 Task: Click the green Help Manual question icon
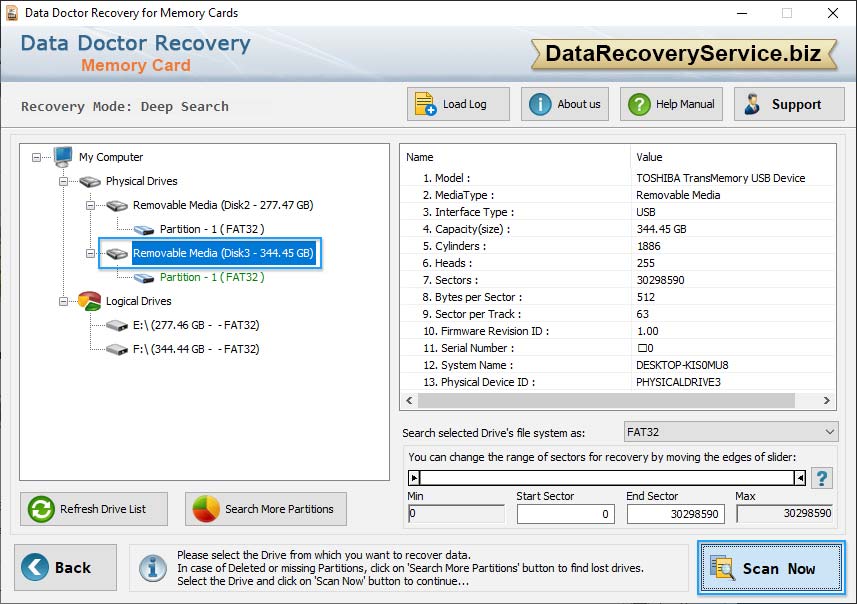point(639,104)
